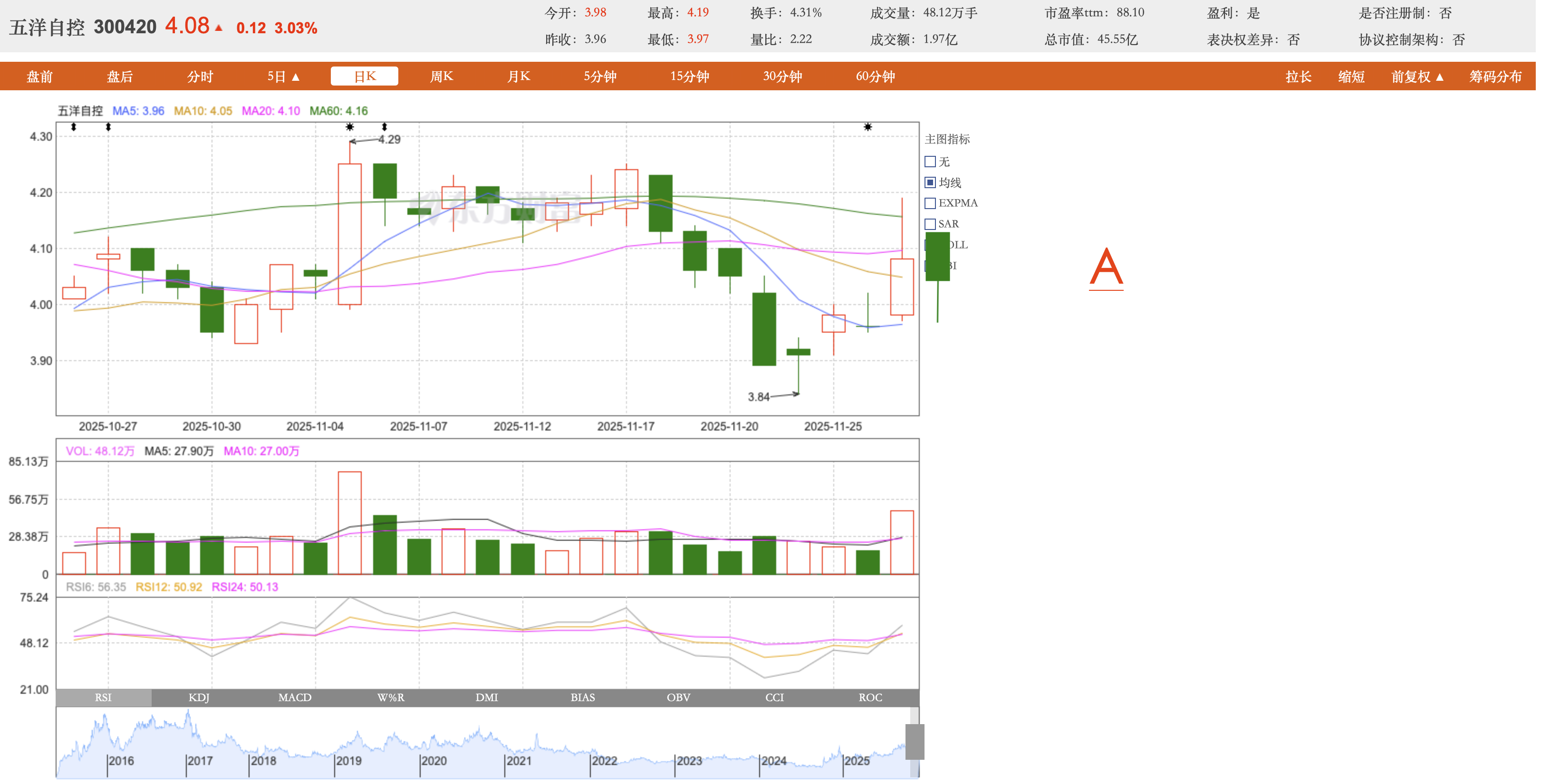Screen dimensions: 1541x784
Task: Switch to the 周K weekly chart tab
Action: 442,76
